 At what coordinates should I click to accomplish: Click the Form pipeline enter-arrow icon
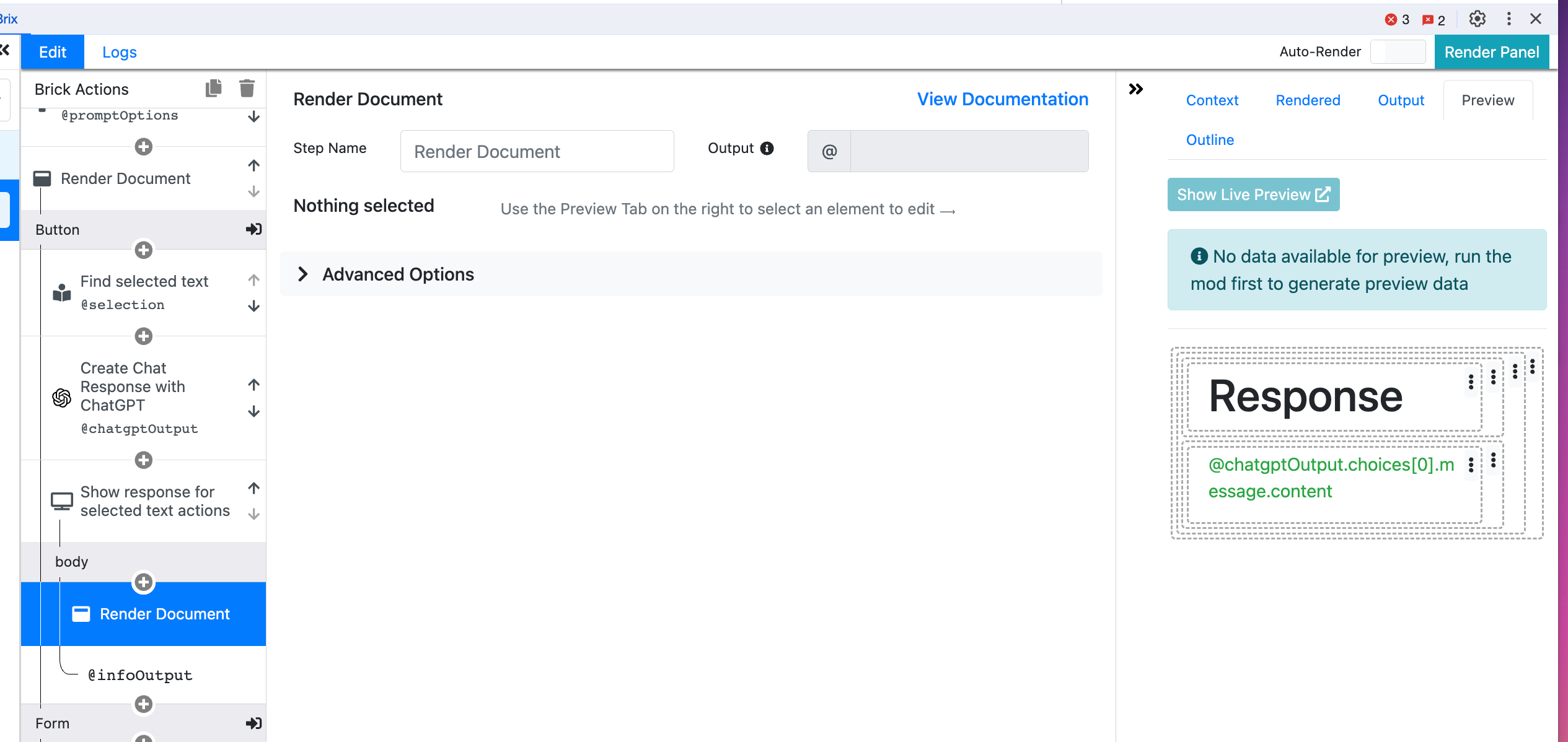[253, 723]
